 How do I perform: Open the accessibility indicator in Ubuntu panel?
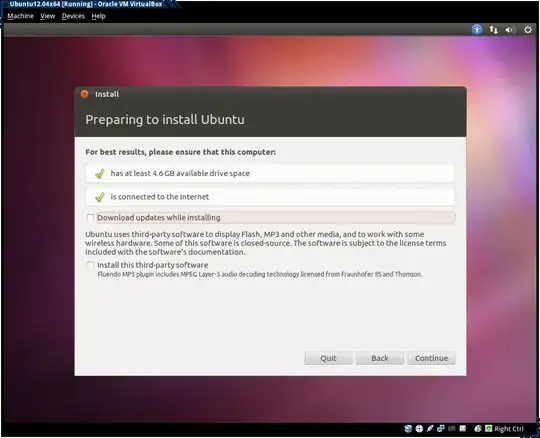click(477, 30)
